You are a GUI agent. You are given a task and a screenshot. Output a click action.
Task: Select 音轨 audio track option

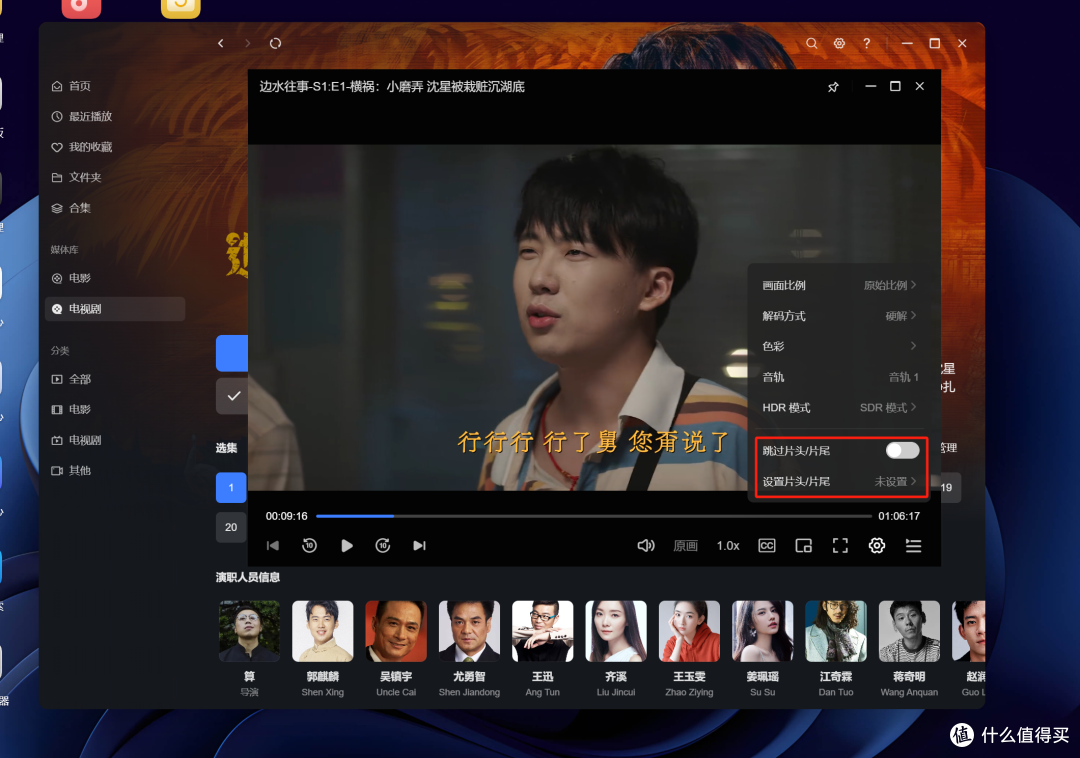coord(839,377)
